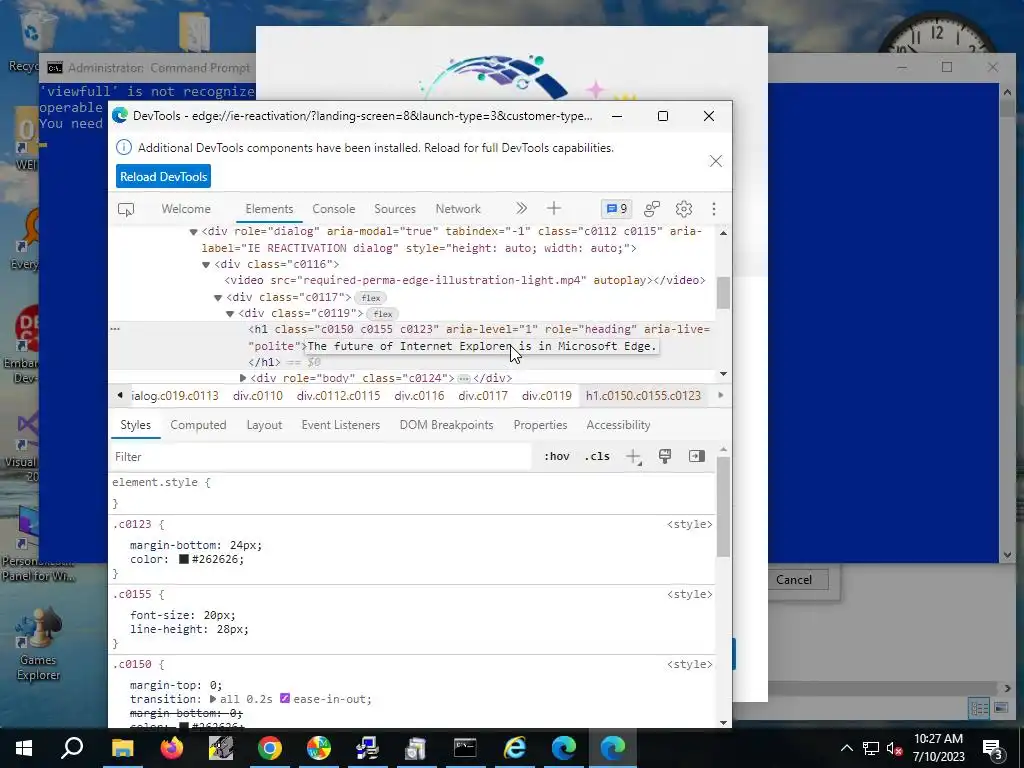Open the Properties pane tab
The image size is (1024, 768).
pos(540,425)
